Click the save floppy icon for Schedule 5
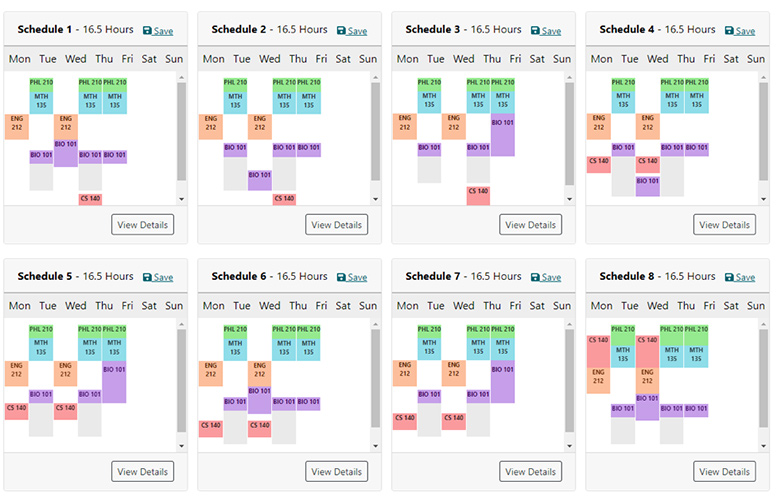Image resolution: width=777 pixels, height=500 pixels. click(148, 277)
